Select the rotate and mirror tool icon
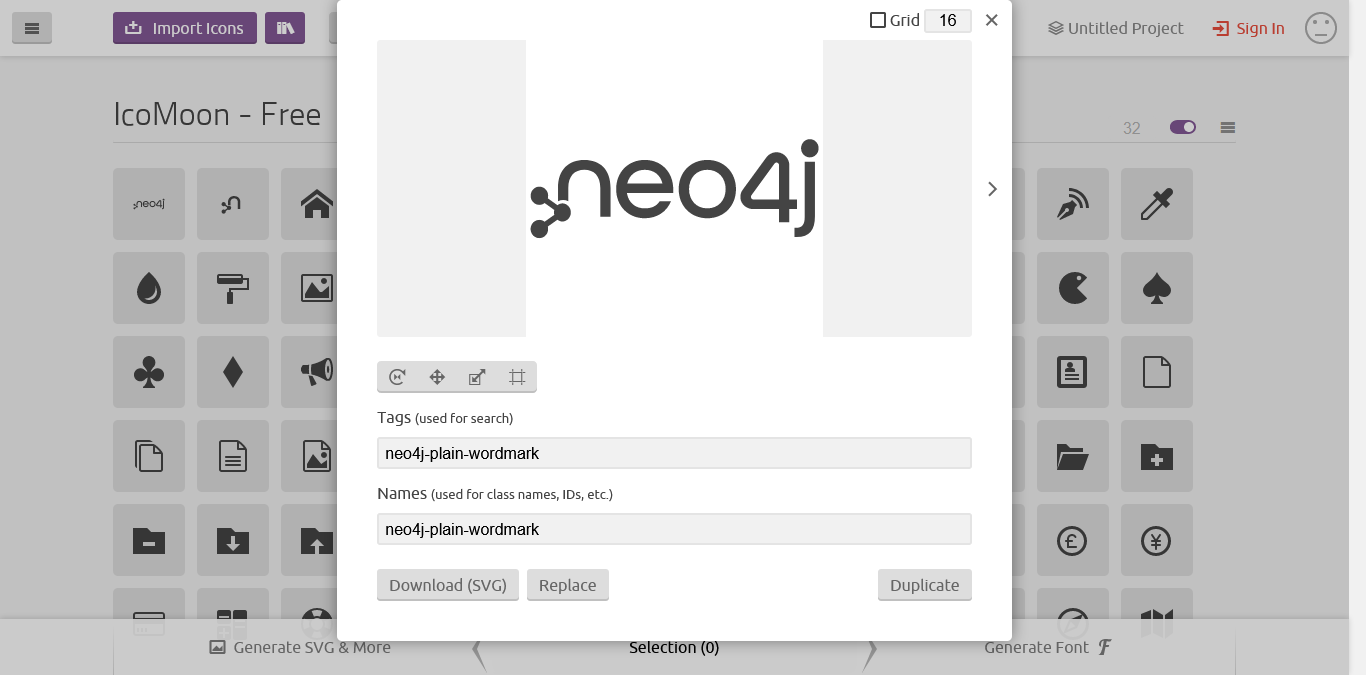Screen dimensions: 1366x675 [397, 377]
